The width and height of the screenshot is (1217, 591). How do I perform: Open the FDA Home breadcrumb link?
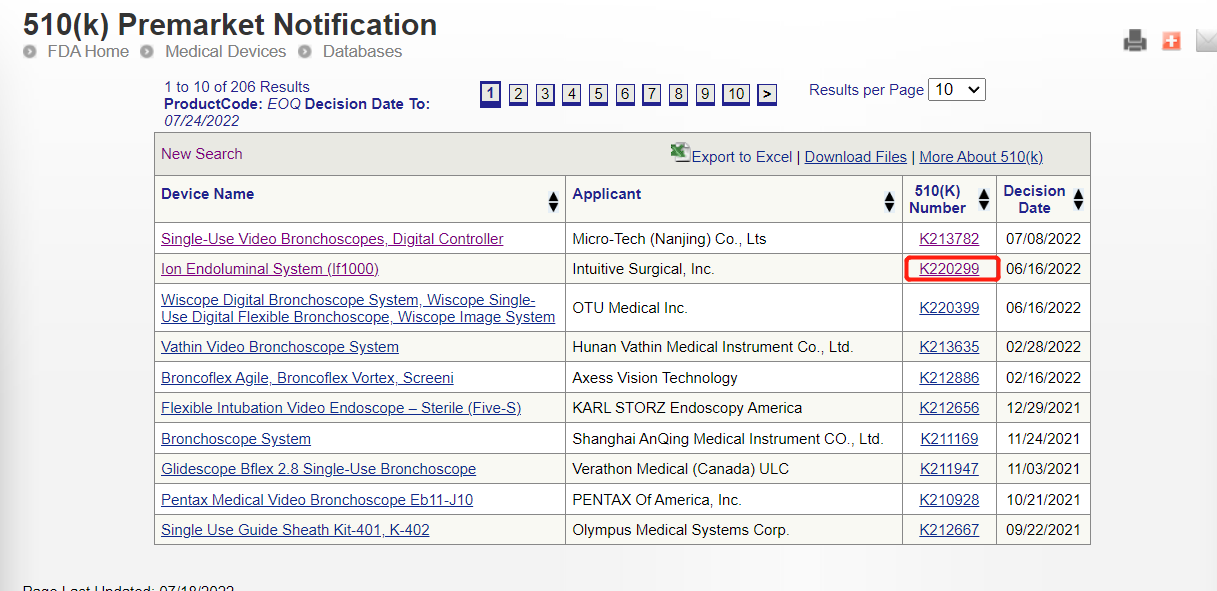pos(88,51)
